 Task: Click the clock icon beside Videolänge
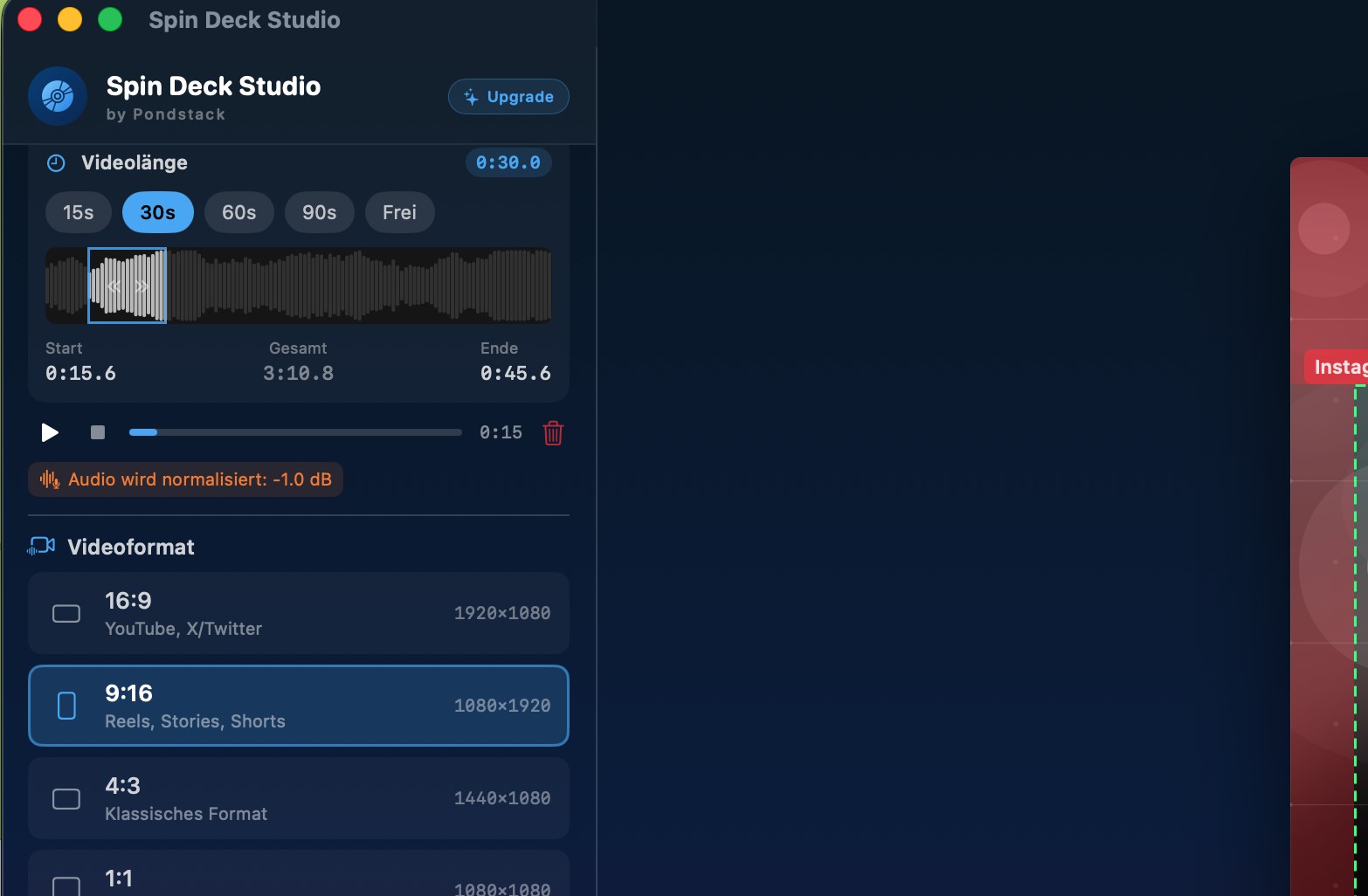click(56, 163)
